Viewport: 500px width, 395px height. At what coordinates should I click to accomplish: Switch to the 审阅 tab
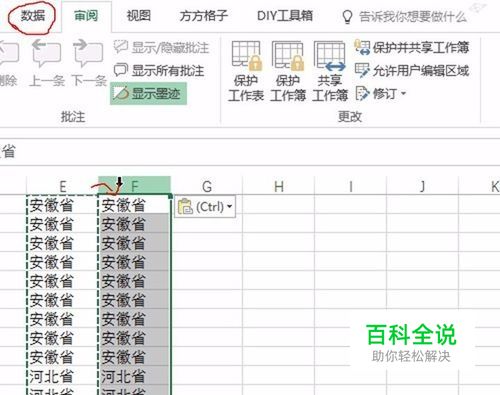pyautogui.click(x=86, y=16)
